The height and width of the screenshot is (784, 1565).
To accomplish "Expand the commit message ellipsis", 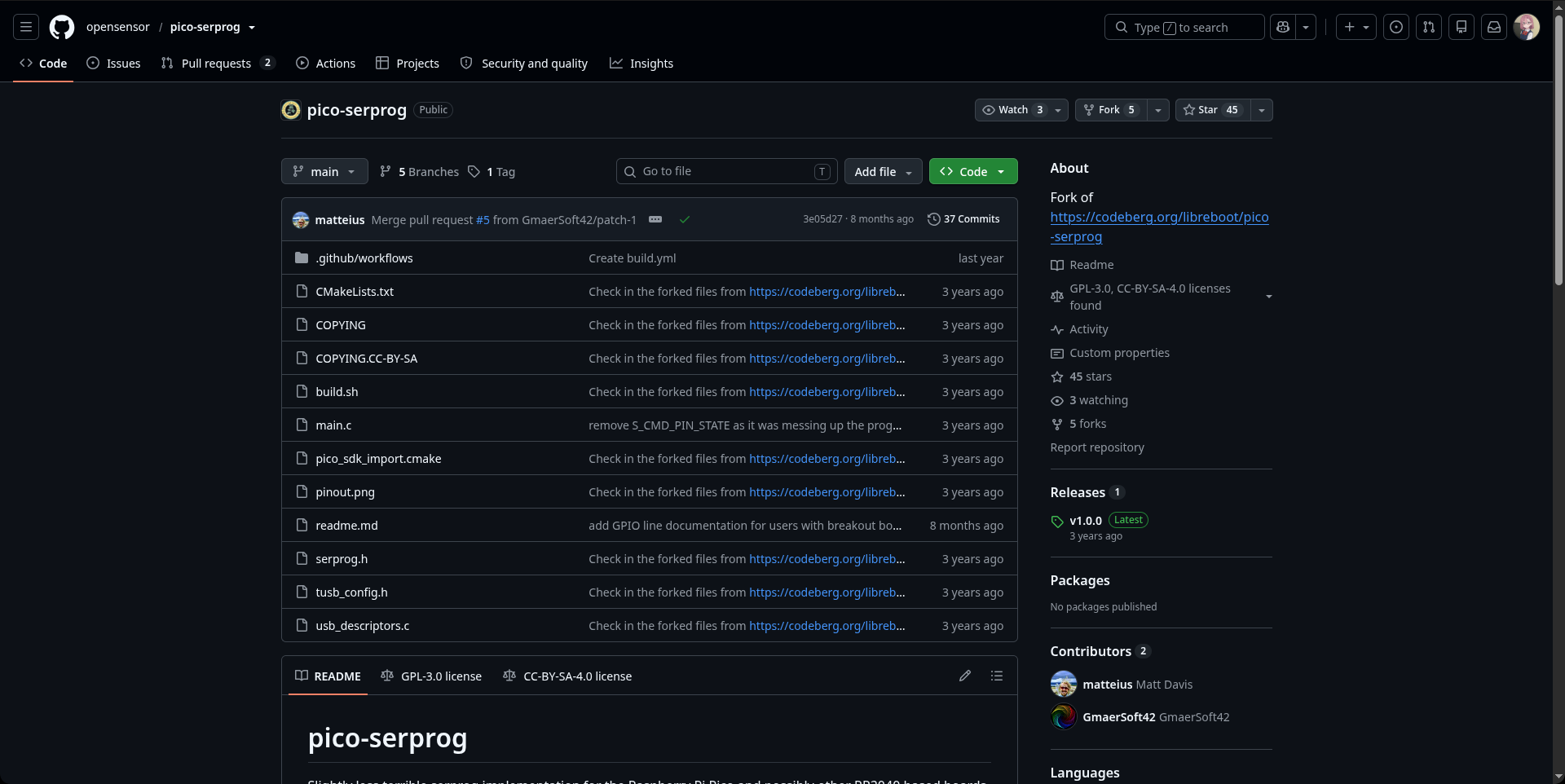I will [655, 219].
